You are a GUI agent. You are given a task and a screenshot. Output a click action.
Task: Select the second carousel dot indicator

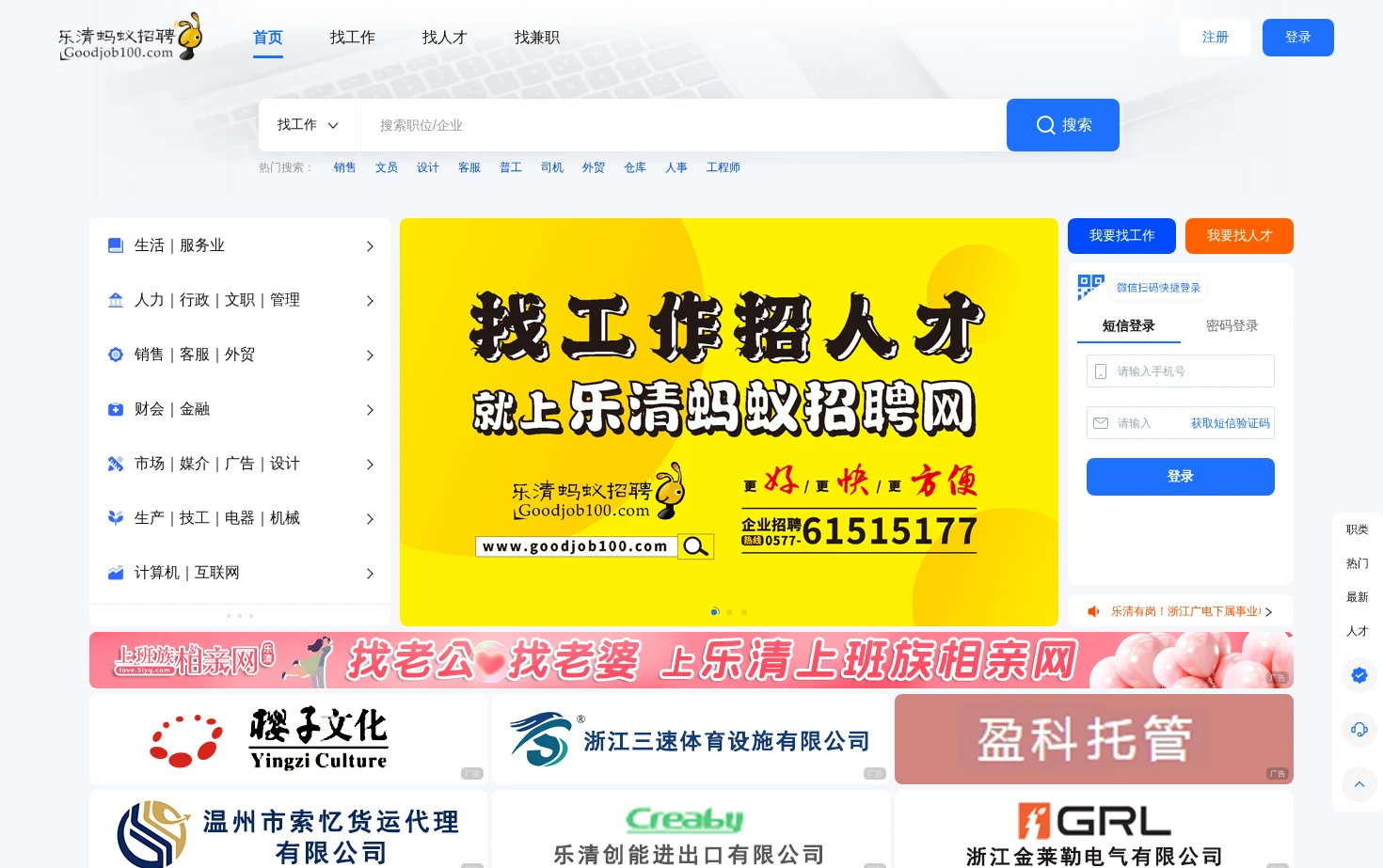[x=729, y=612]
